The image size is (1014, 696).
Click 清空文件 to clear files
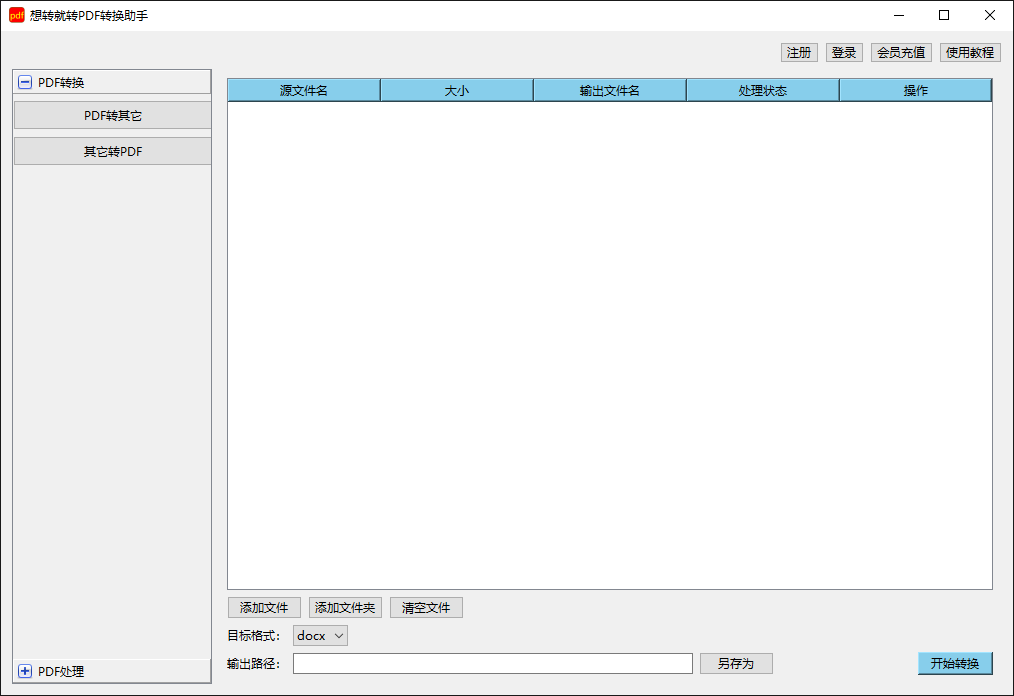pyautogui.click(x=426, y=607)
